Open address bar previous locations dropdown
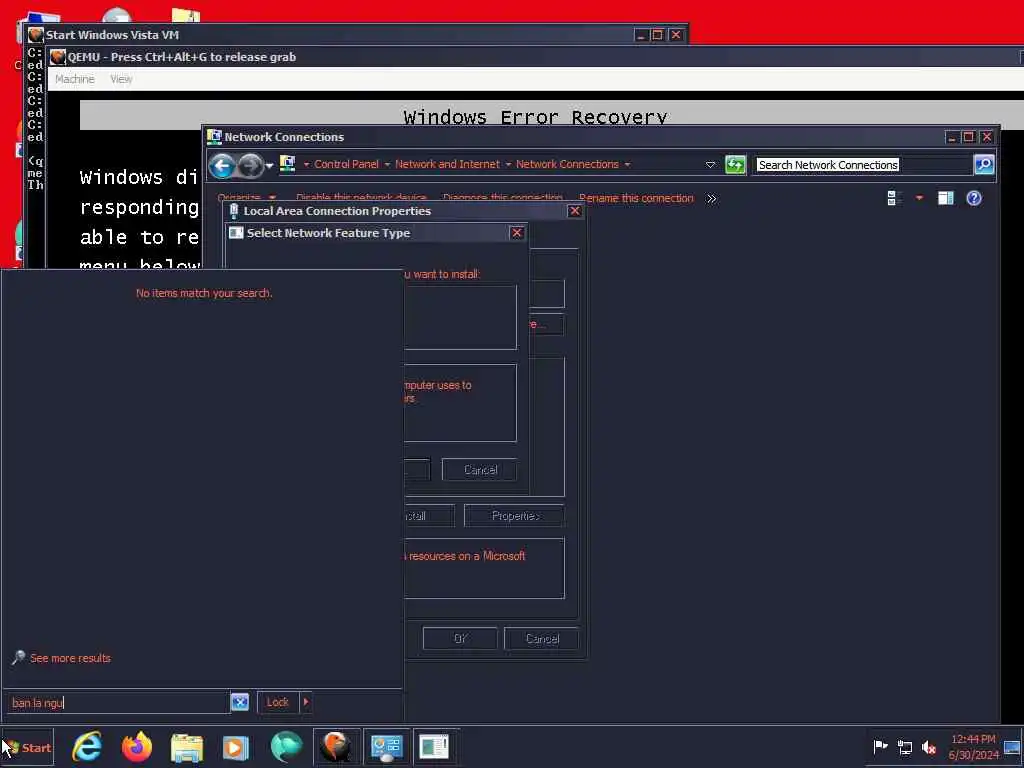The height and width of the screenshot is (768, 1024). [711, 165]
